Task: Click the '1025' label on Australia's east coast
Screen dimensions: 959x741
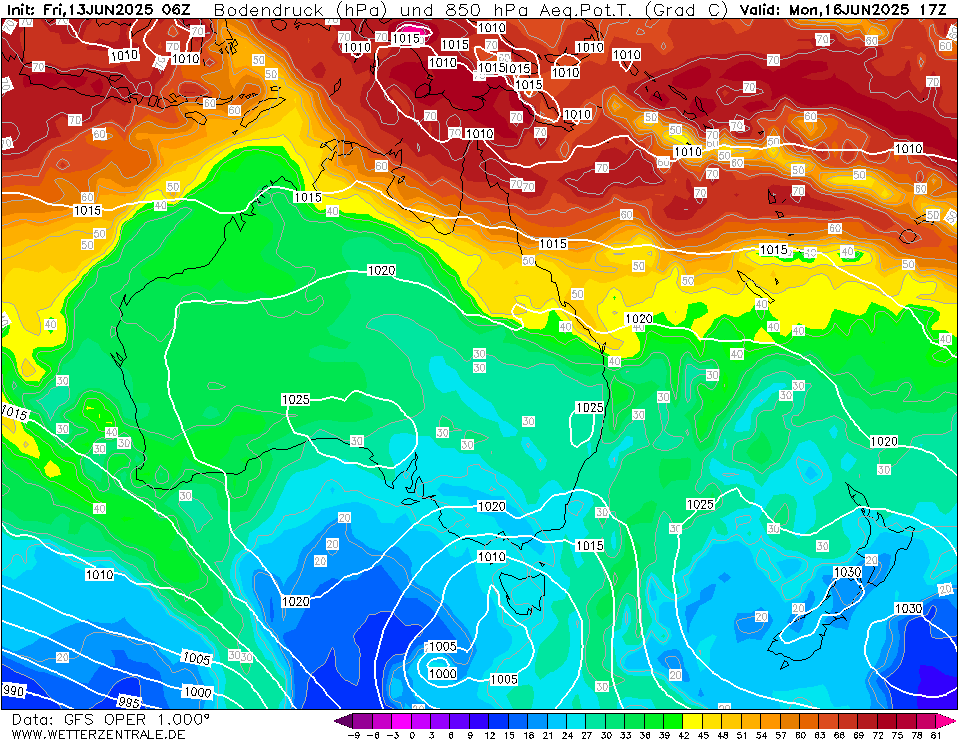Action: tap(590, 407)
